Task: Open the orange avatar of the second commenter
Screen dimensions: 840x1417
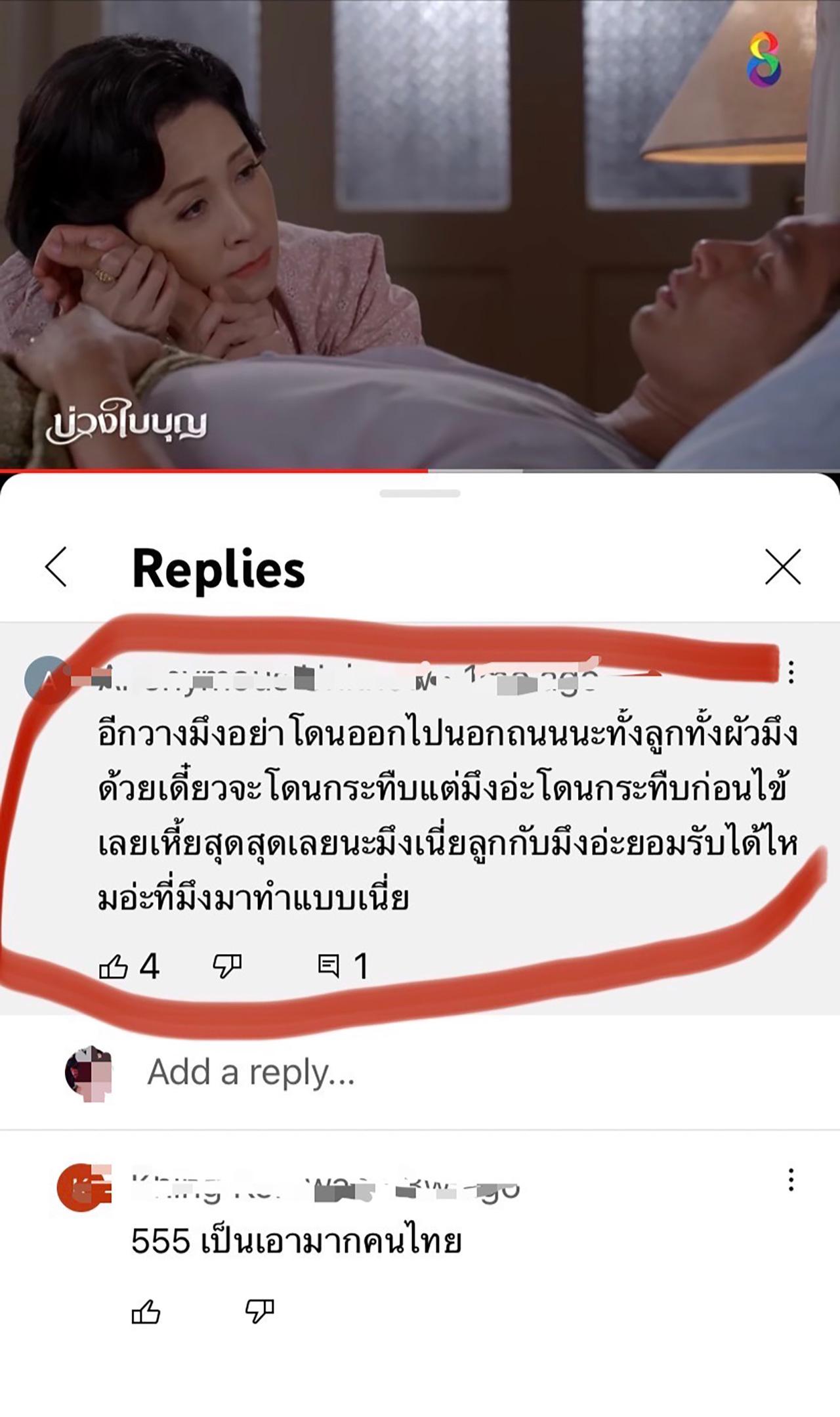Action: pyautogui.click(x=82, y=1187)
